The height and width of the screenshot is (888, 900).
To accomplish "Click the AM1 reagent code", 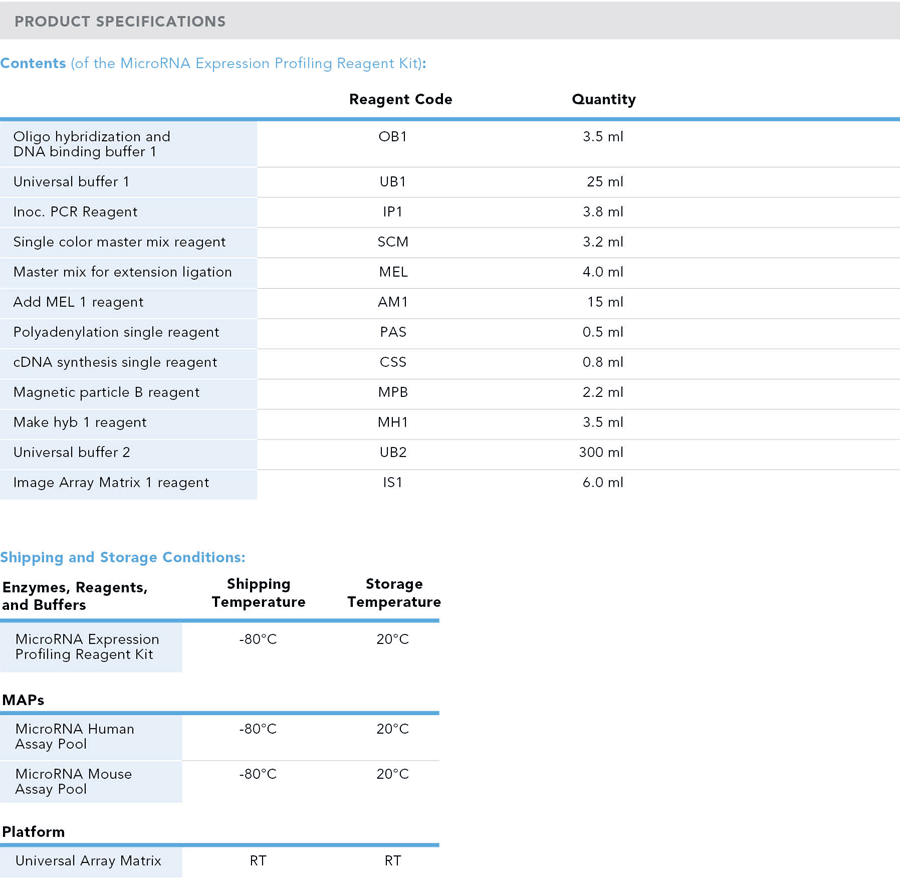I will click(x=393, y=302).
